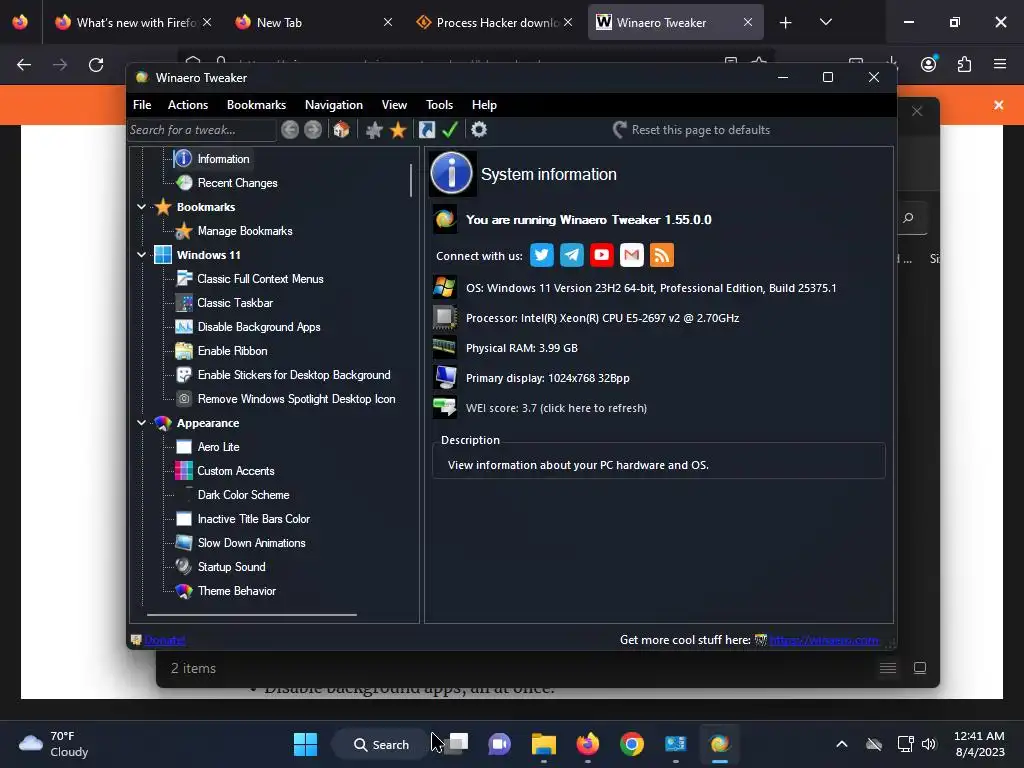Viewport: 1024px width, 768px height.
Task: Select Classic Taskbar tree item
Action: click(x=235, y=303)
